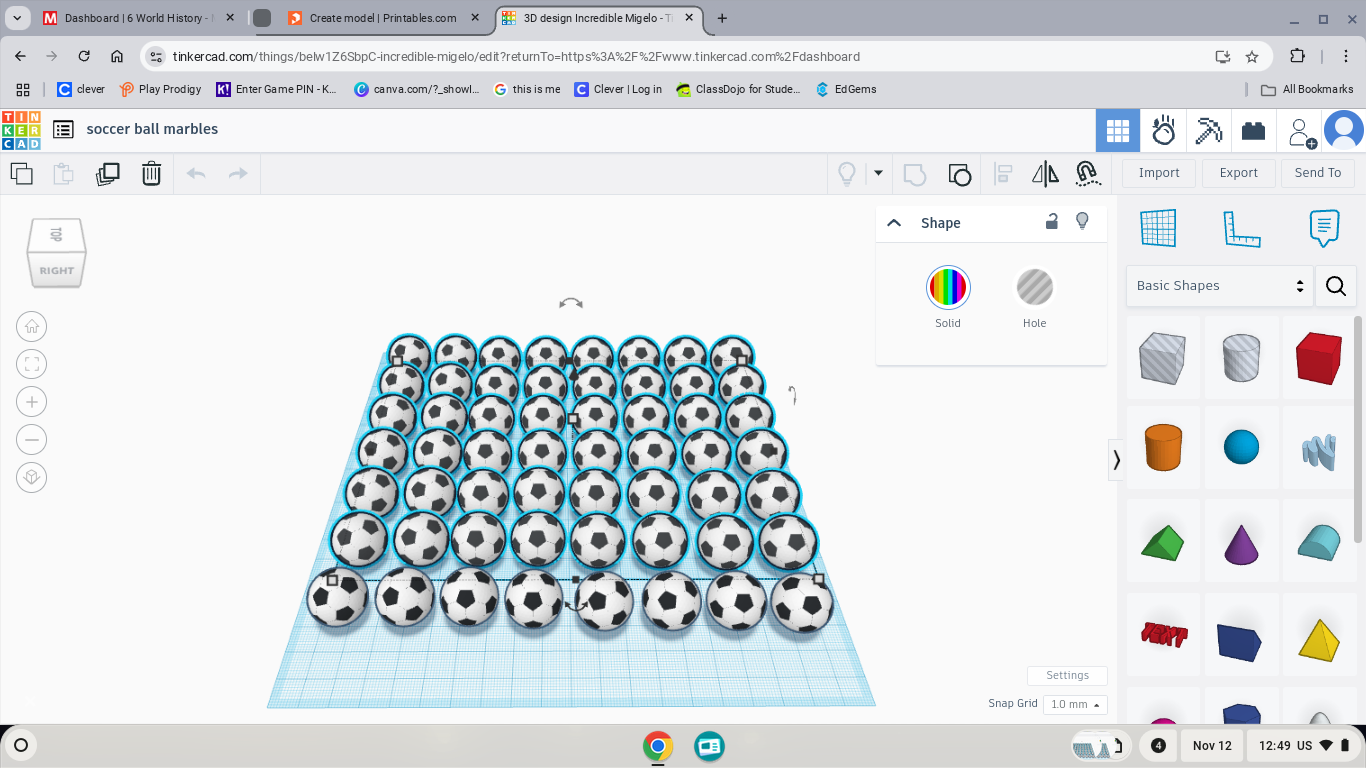Open the Sim Lab icon
This screenshot has height=768, width=1366.
[x=1163, y=130]
